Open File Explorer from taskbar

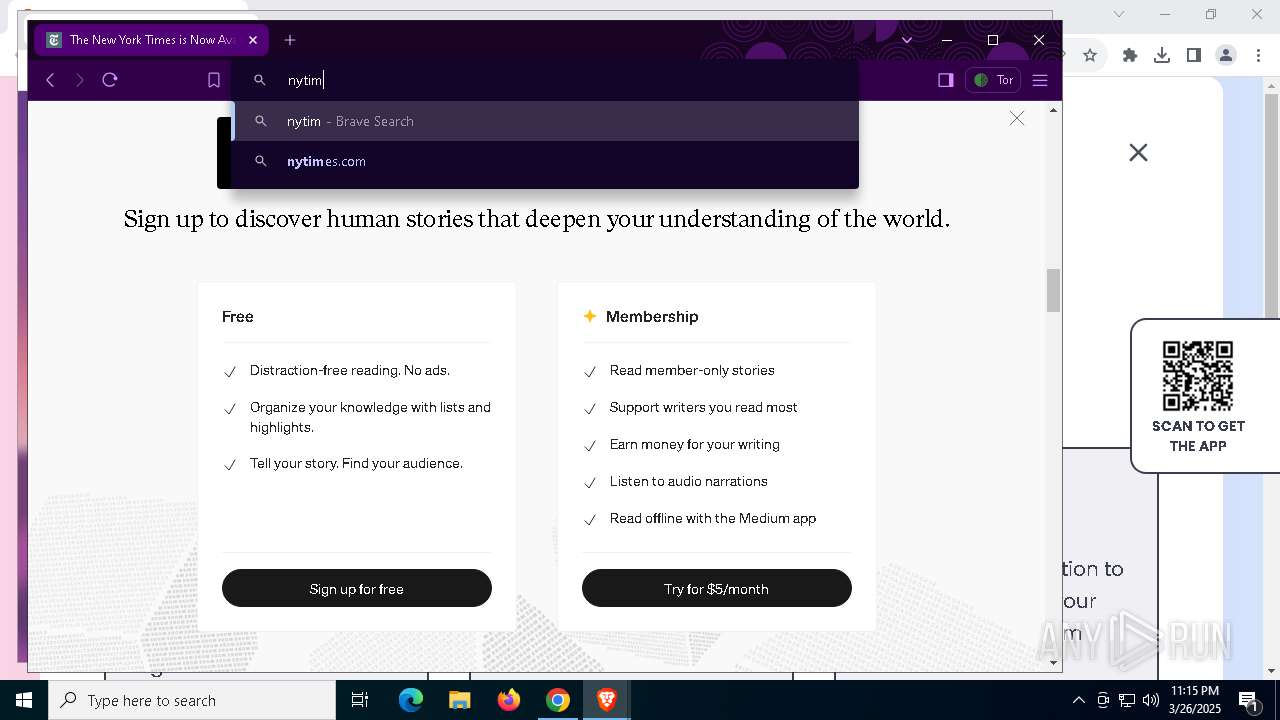[x=459, y=700]
